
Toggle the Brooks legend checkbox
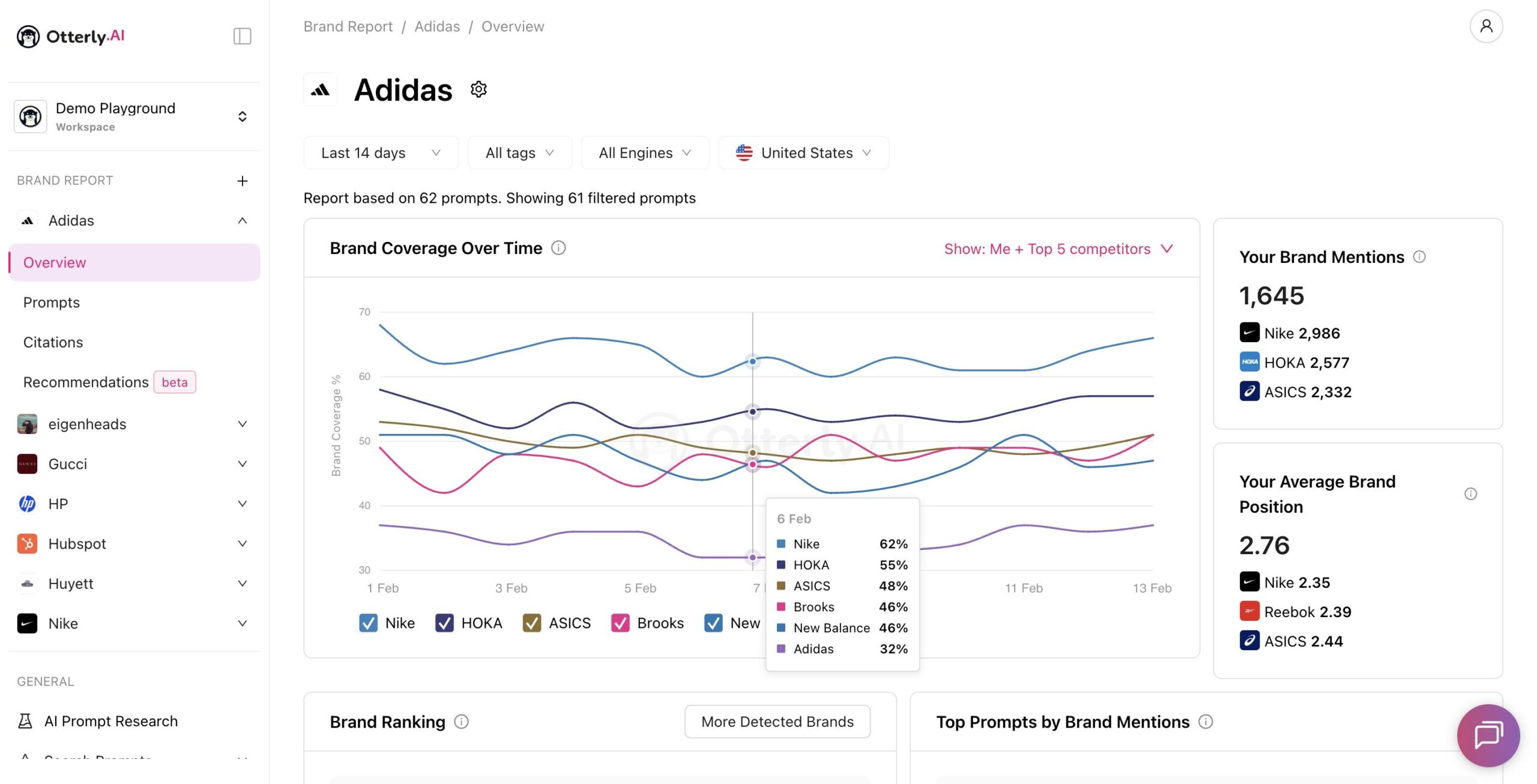[x=620, y=623]
